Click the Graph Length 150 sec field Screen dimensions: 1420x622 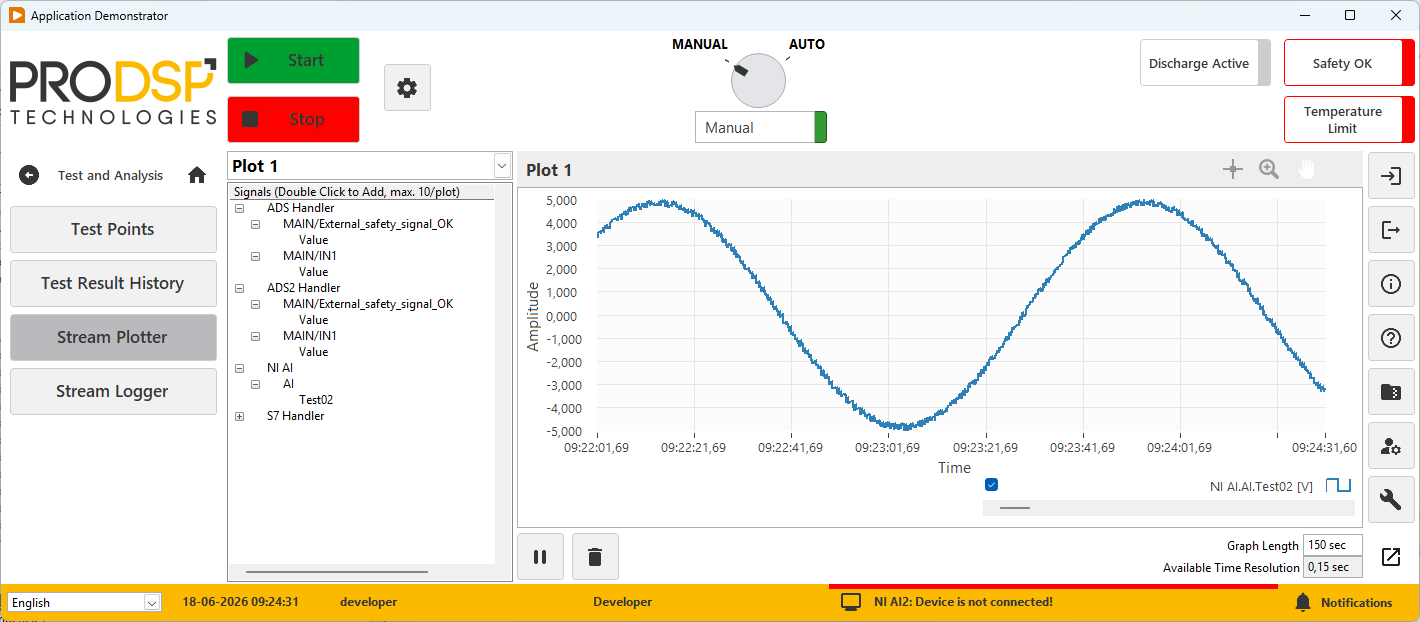(1333, 545)
